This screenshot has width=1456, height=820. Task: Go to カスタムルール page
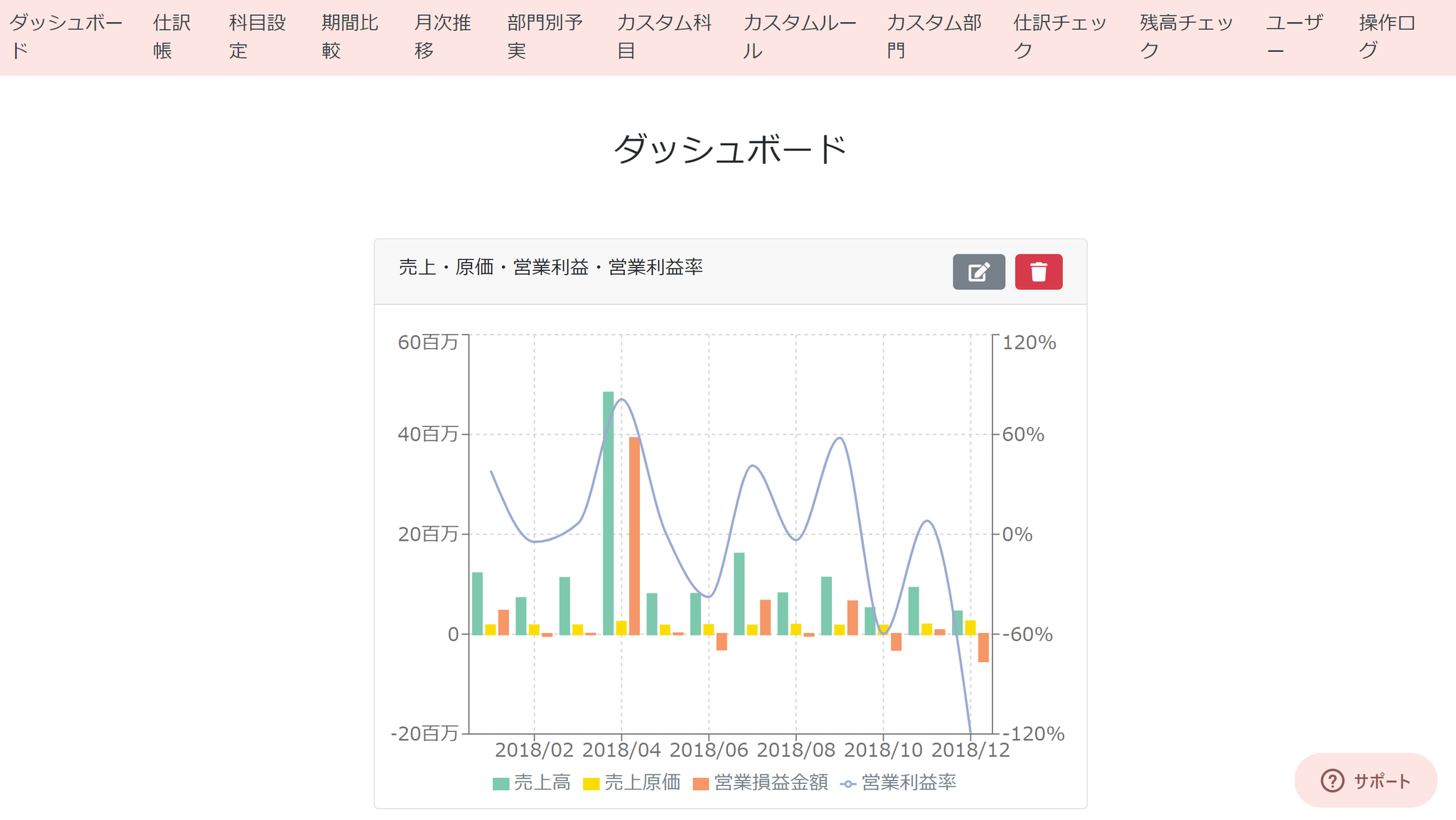pos(799,37)
